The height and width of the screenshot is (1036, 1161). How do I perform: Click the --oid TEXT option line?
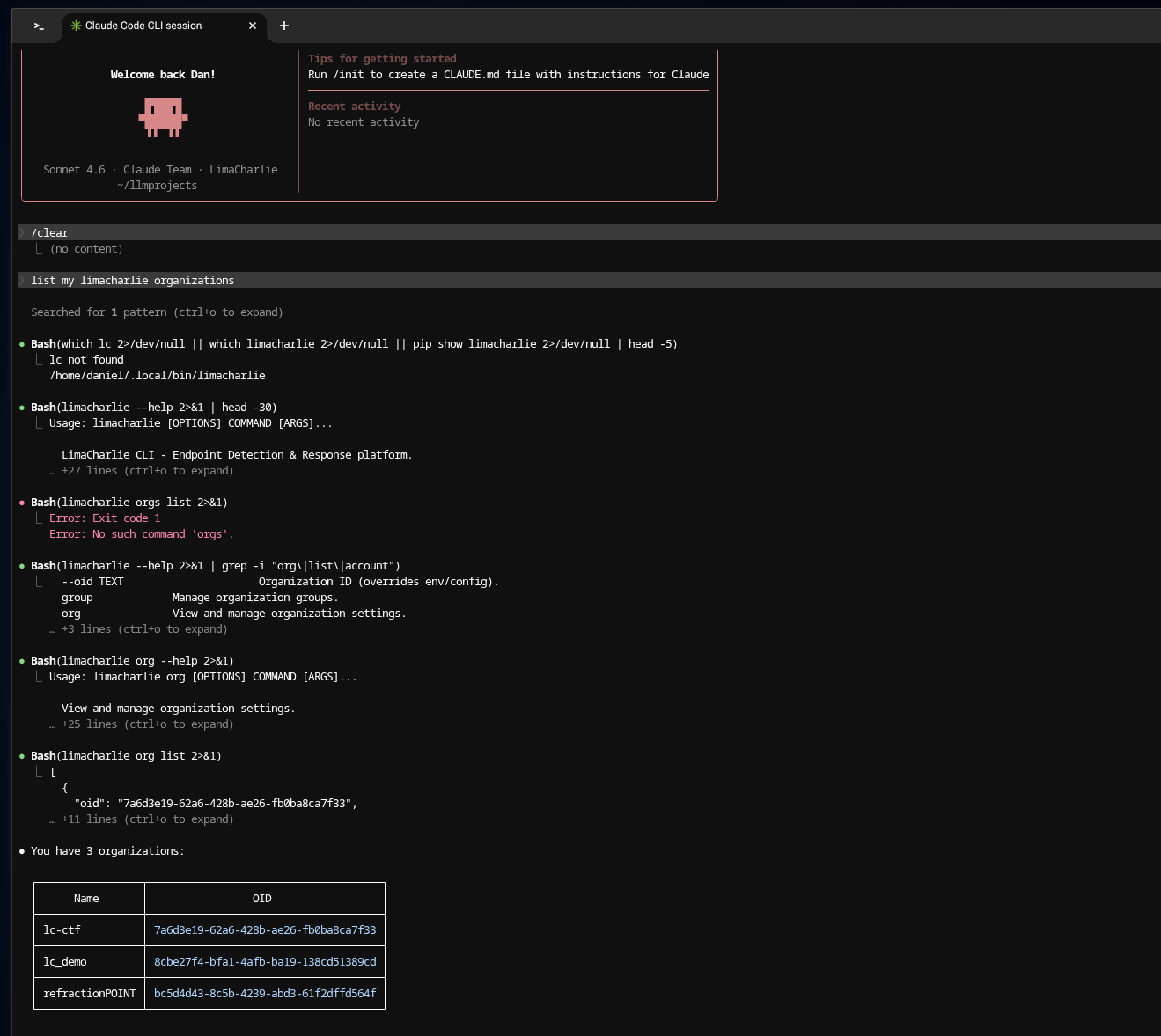click(280, 582)
